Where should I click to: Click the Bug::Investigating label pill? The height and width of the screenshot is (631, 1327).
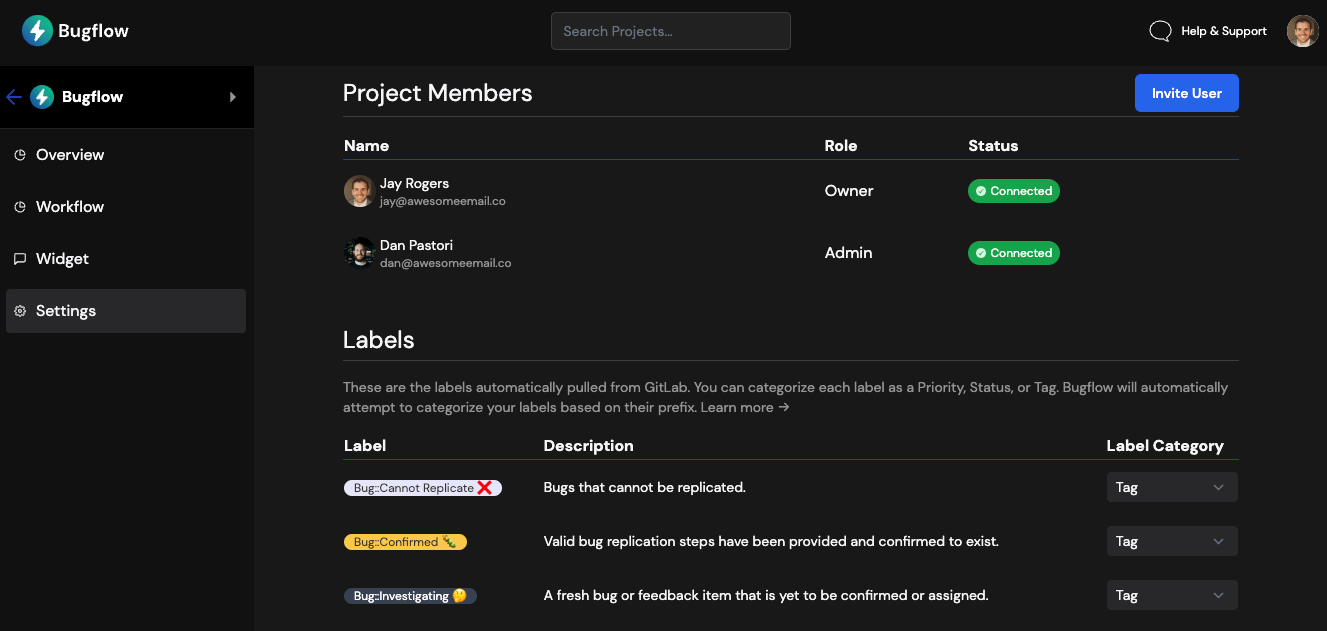coord(410,596)
